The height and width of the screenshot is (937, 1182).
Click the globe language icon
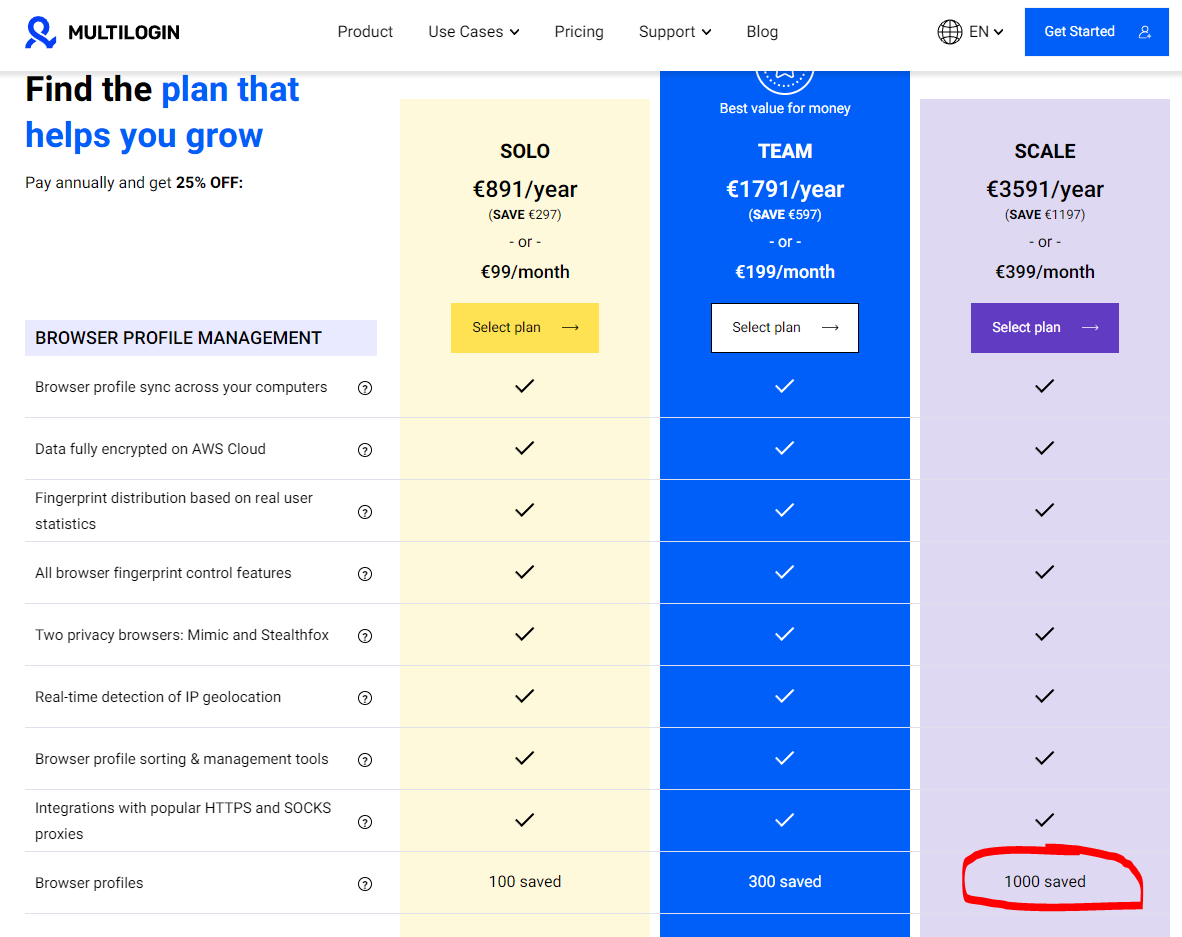point(949,32)
